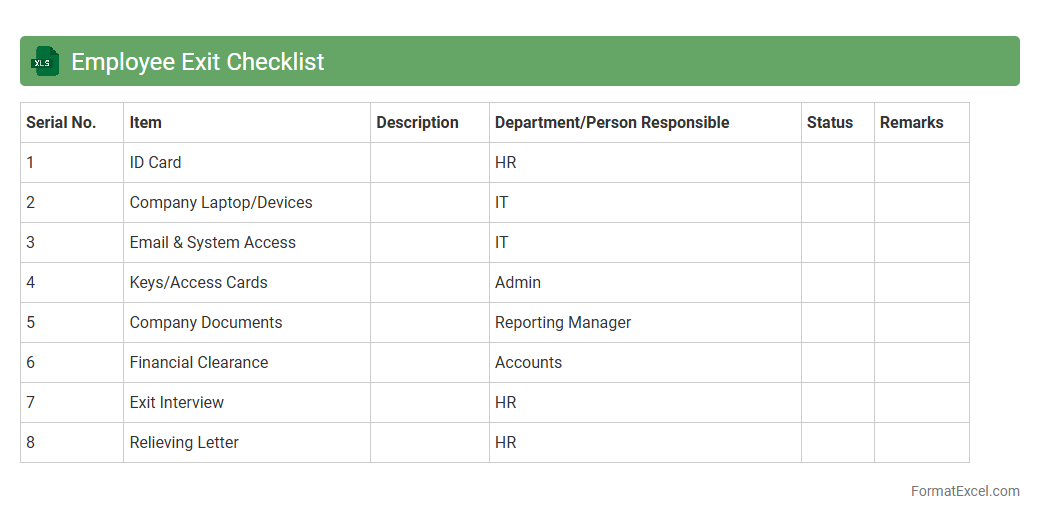
Task: Select the Item column header
Action: pyautogui.click(x=145, y=123)
